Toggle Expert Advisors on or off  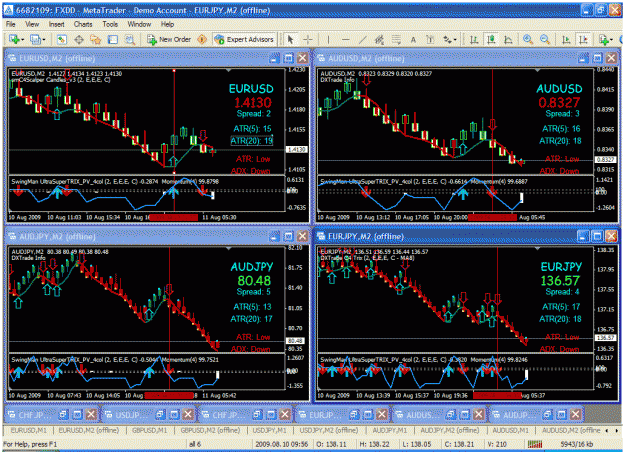(x=244, y=39)
